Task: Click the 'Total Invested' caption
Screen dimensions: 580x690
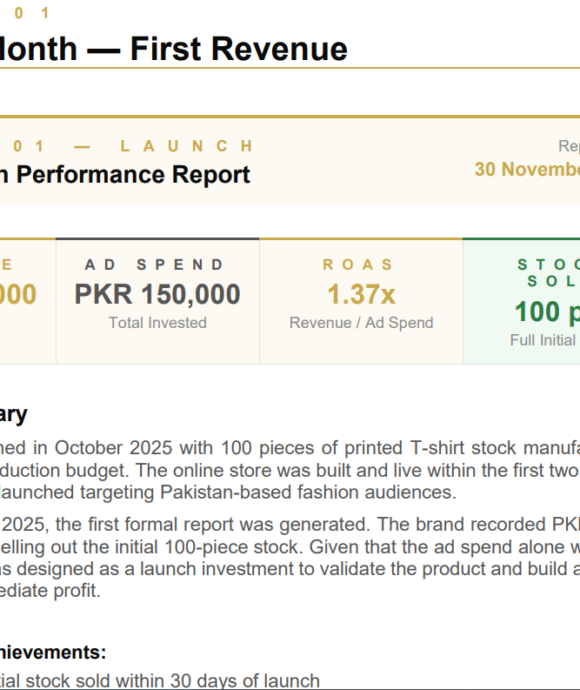Action: pyautogui.click(x=158, y=323)
